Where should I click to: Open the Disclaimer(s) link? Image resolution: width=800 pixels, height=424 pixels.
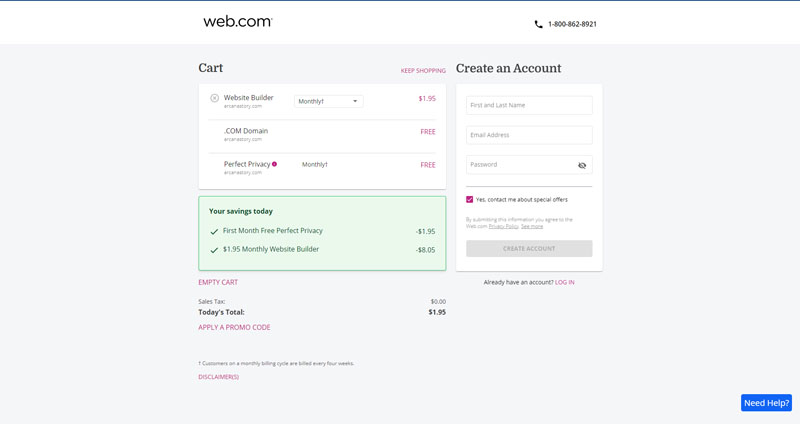pos(218,377)
